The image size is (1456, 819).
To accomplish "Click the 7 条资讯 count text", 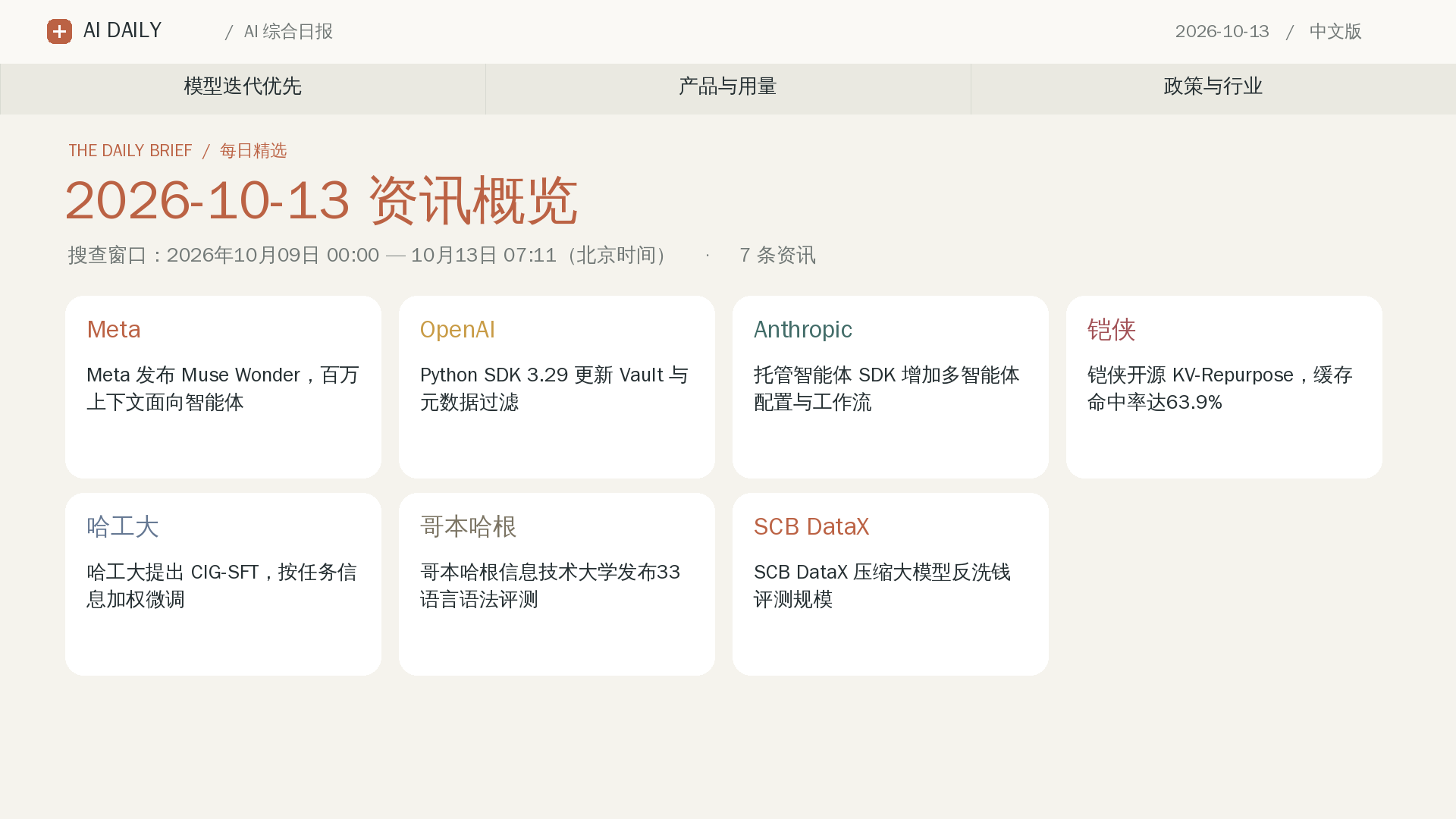I will coord(777,255).
